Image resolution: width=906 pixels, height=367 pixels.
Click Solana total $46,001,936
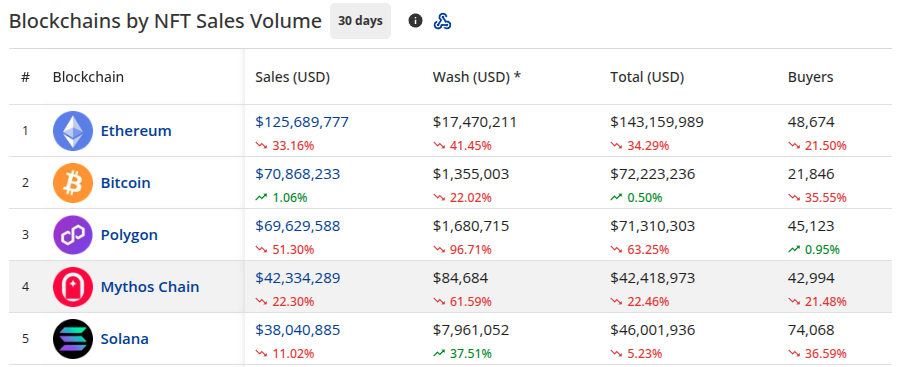(x=653, y=330)
